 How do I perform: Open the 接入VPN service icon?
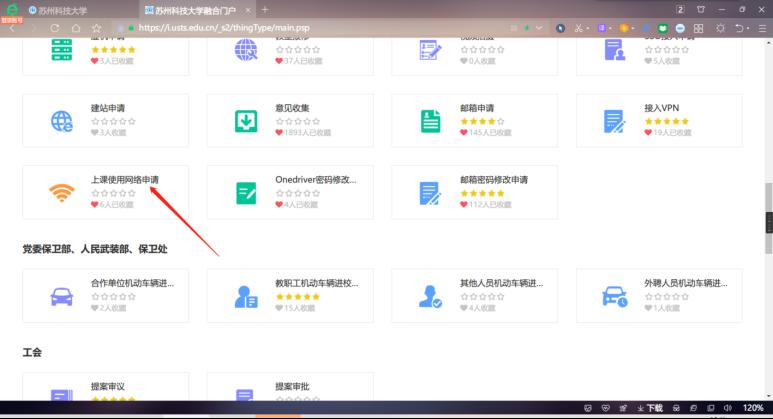coord(614,121)
